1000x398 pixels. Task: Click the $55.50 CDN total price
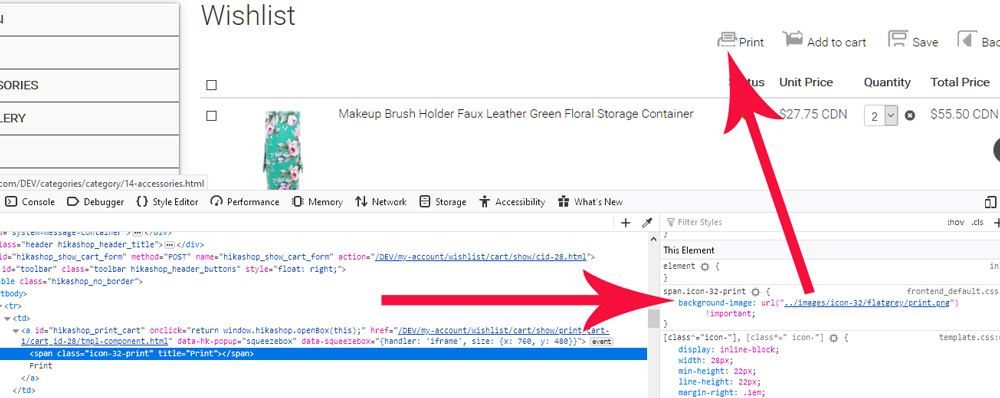click(x=964, y=114)
